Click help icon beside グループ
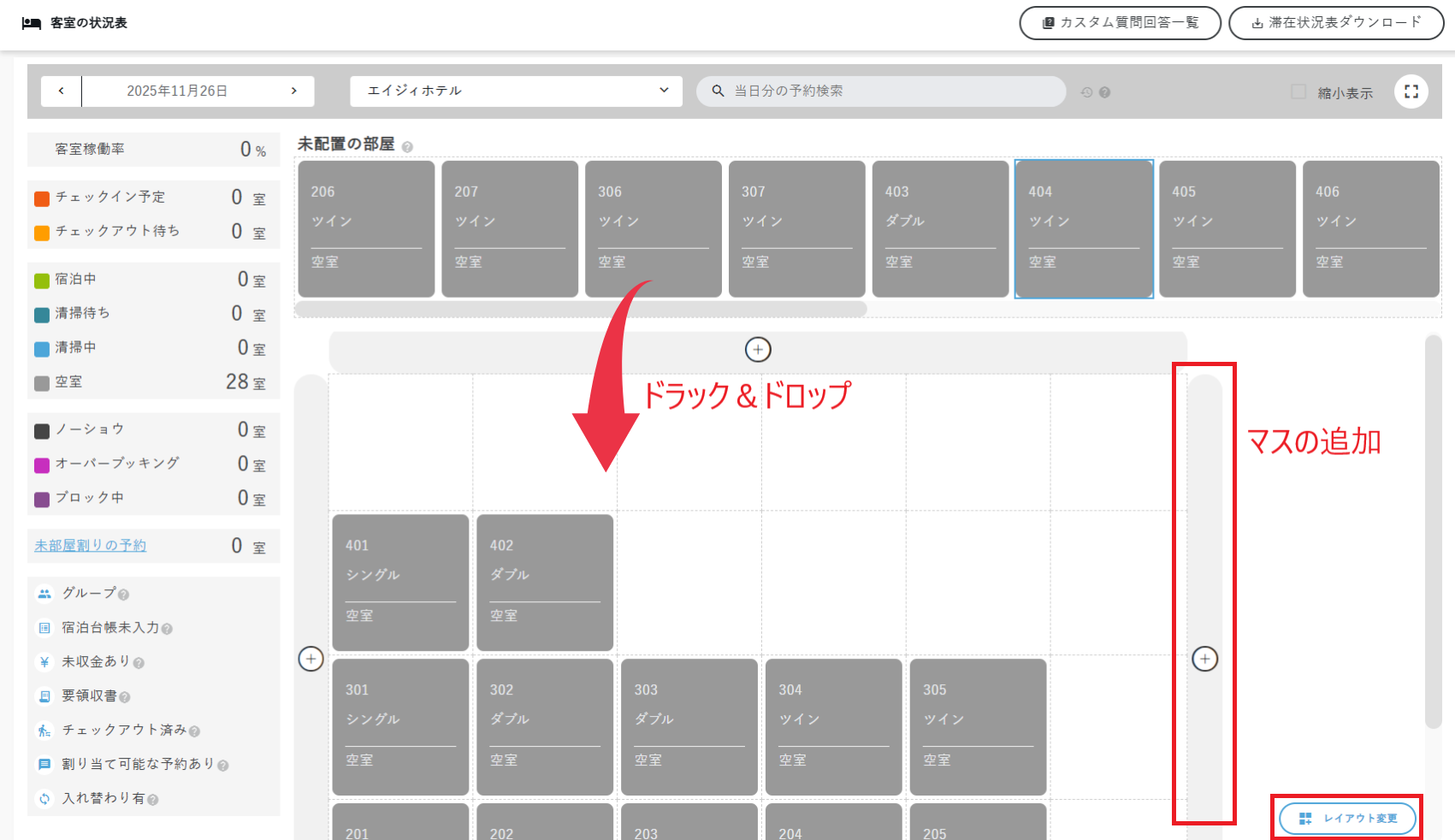Viewport: 1455px width, 840px height. pyautogui.click(x=124, y=595)
